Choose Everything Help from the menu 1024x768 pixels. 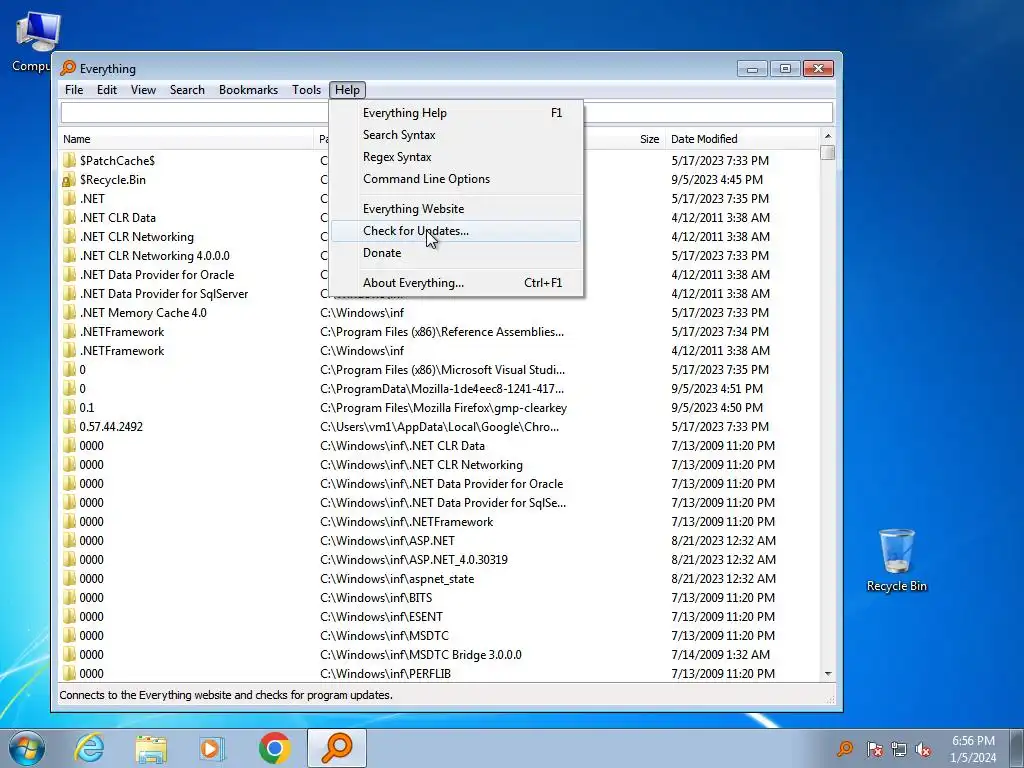456,113
